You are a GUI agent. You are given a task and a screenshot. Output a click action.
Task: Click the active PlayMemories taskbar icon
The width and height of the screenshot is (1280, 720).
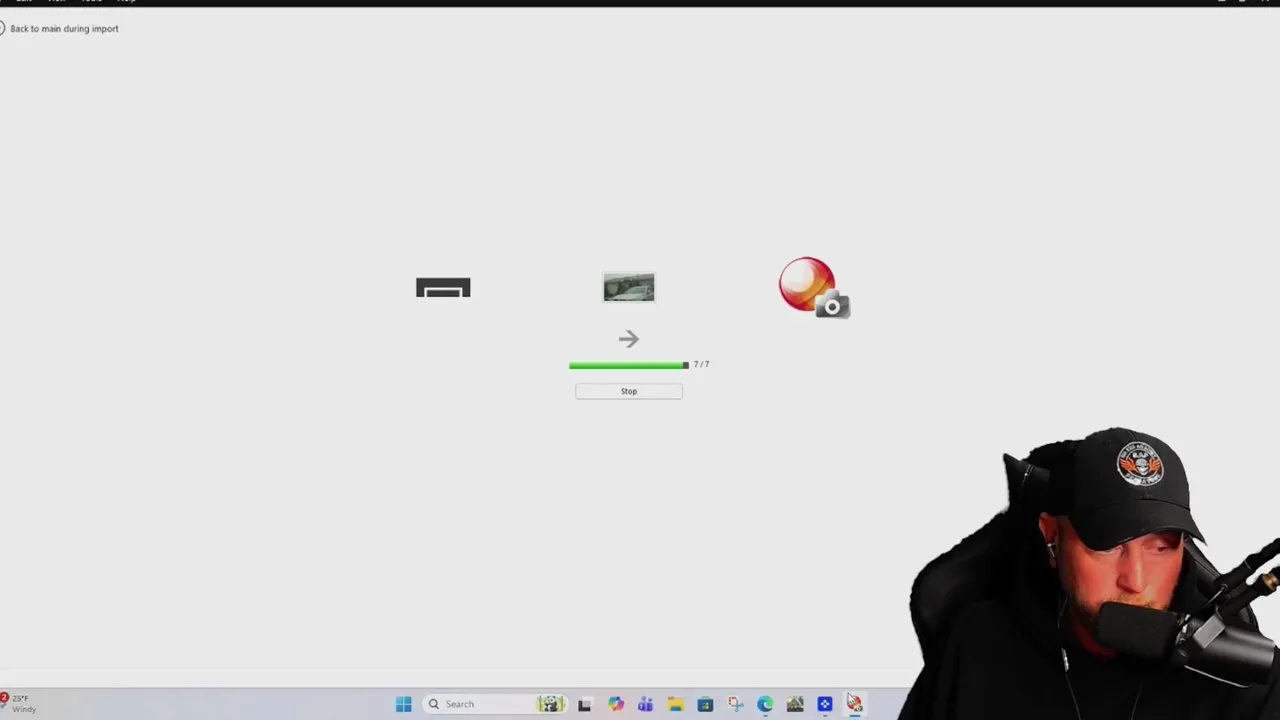pyautogui.click(x=855, y=704)
